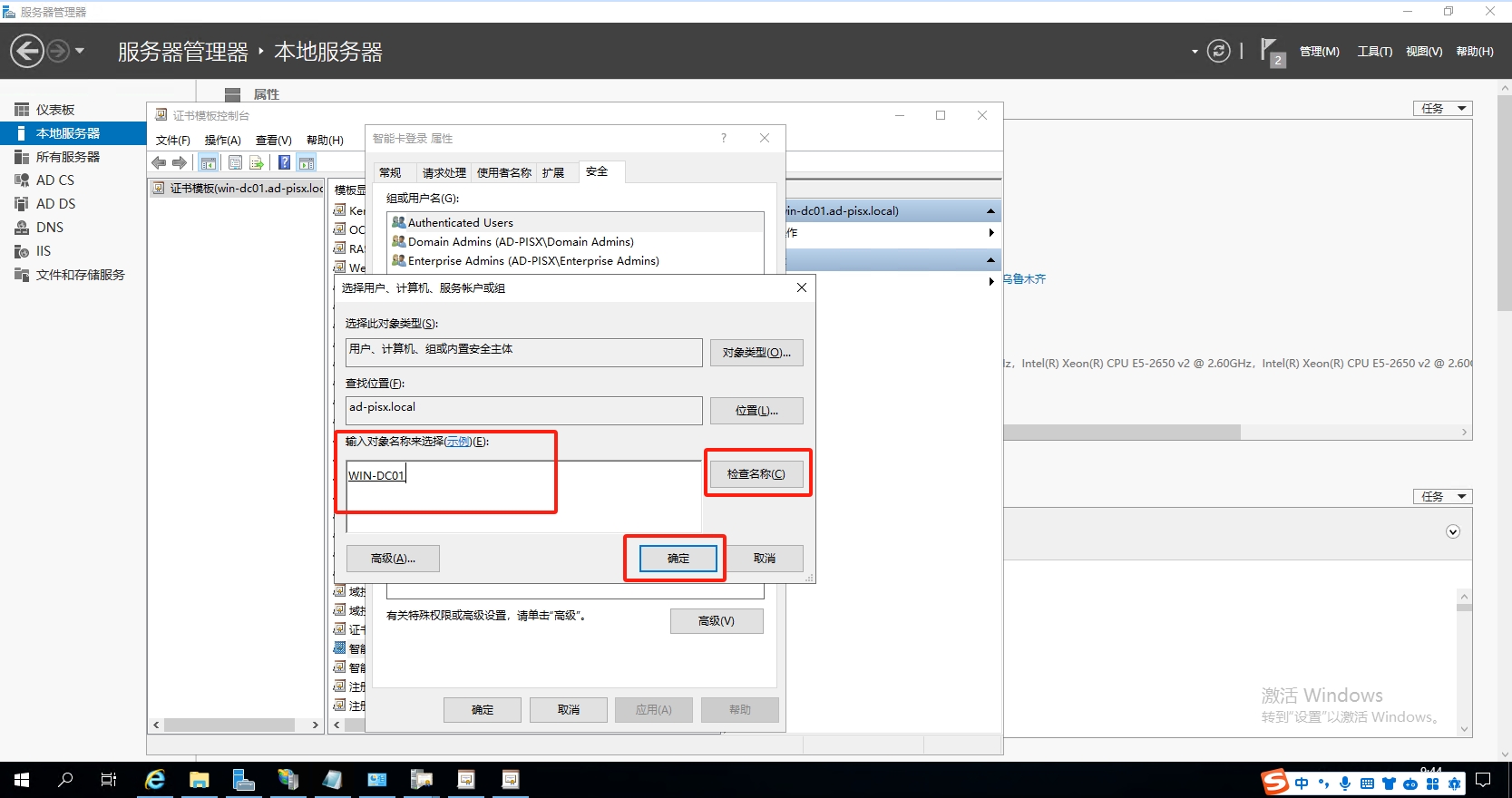Click the 对象类型(O)... button
1512x798 pixels.
(756, 353)
